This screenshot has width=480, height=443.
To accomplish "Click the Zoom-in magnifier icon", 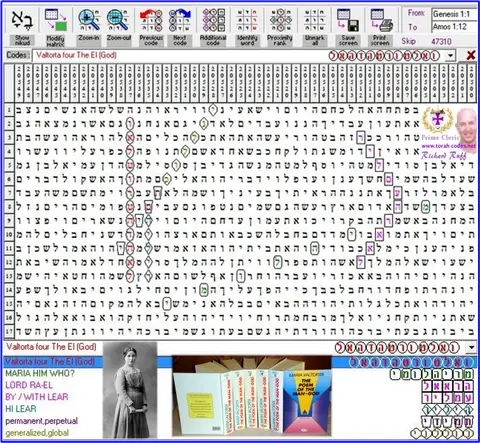I will pyautogui.click(x=89, y=20).
